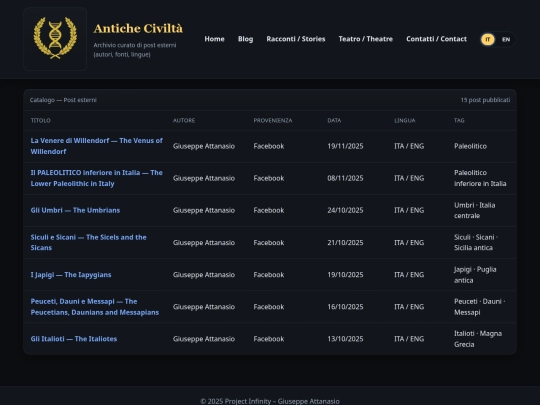Viewport: 540px width, 405px height.
Task: Open Contatti / Contact page
Action: point(436,39)
